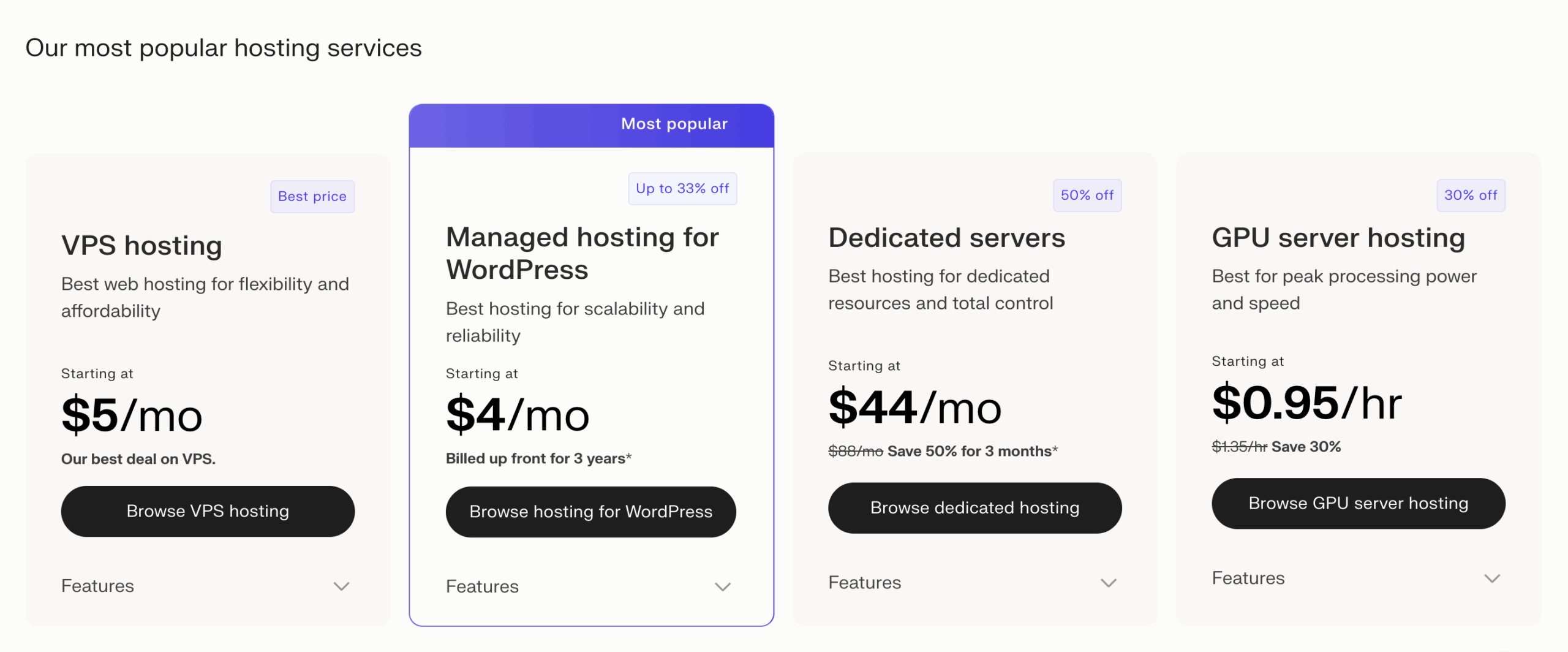Select the 50% off badge
This screenshot has height=652, width=1568.
[x=1087, y=195]
